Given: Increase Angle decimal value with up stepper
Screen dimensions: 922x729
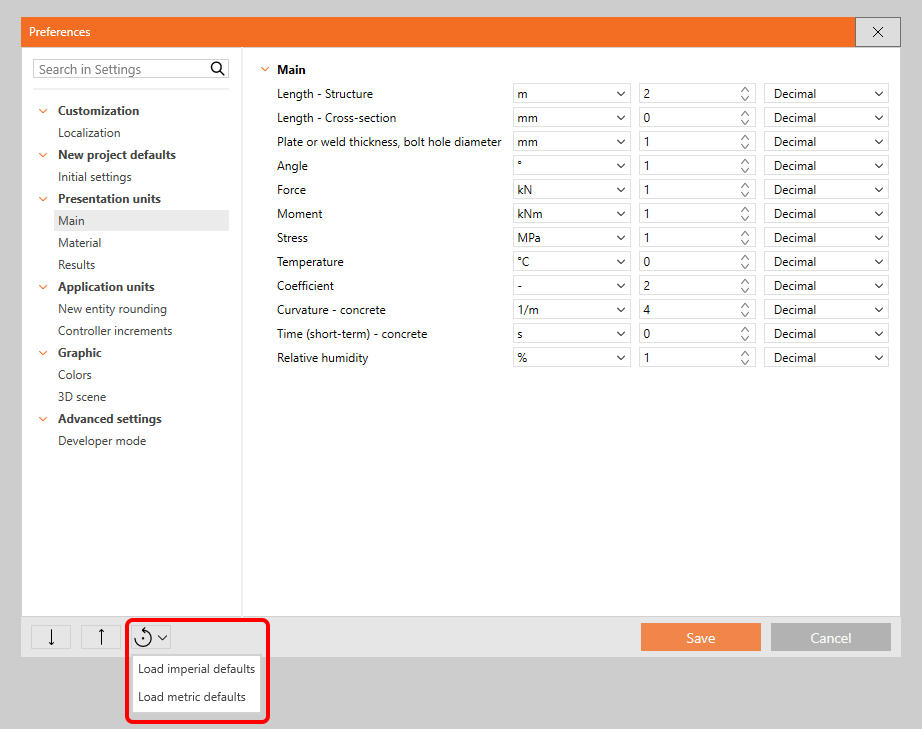Looking at the screenshot, I should [744, 161].
